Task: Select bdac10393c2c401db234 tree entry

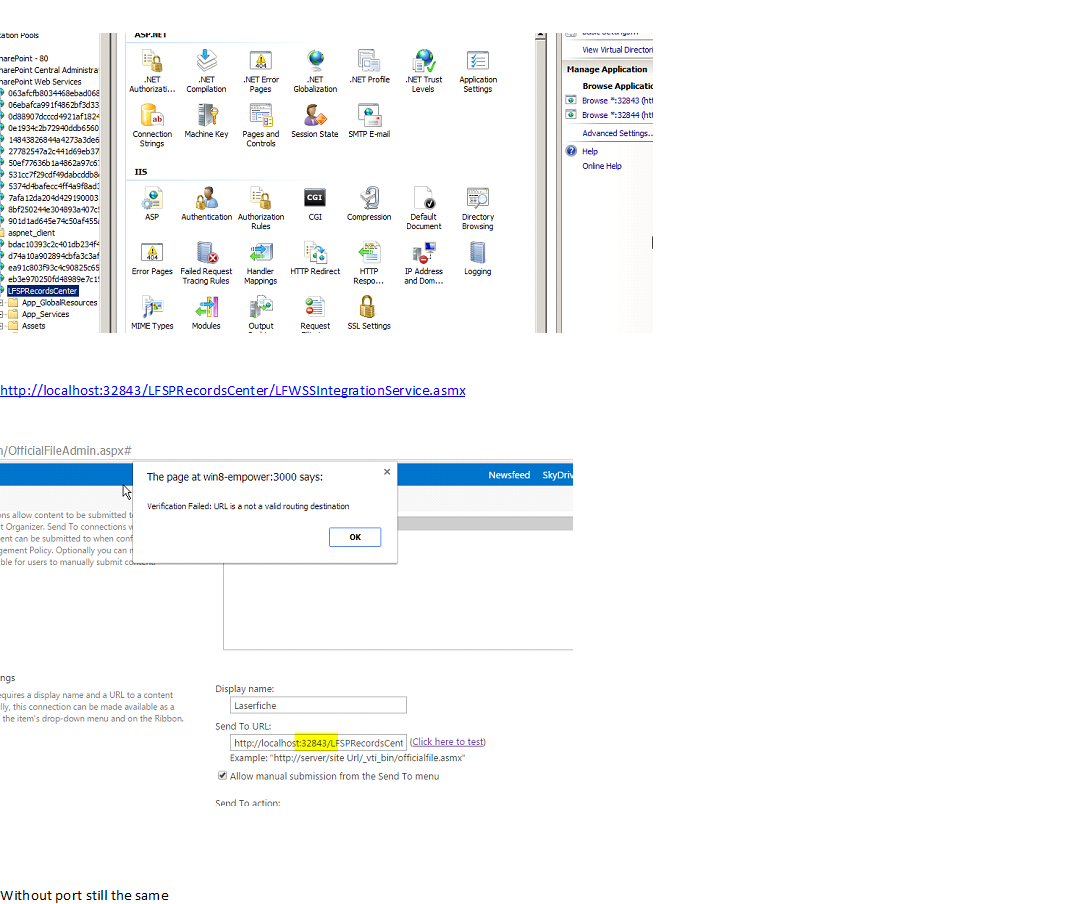Action: coord(53,244)
